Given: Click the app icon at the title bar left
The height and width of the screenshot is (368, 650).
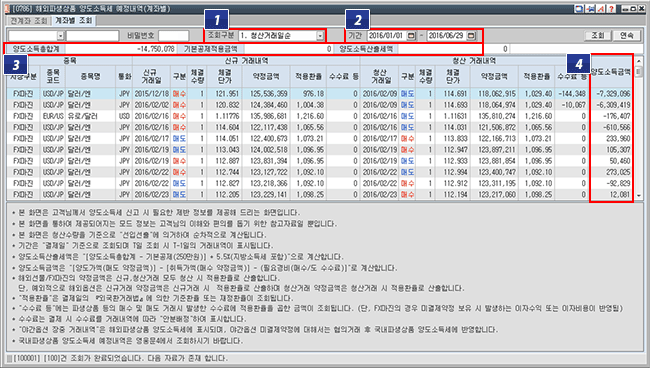Looking at the screenshot, I should (x=6, y=8).
